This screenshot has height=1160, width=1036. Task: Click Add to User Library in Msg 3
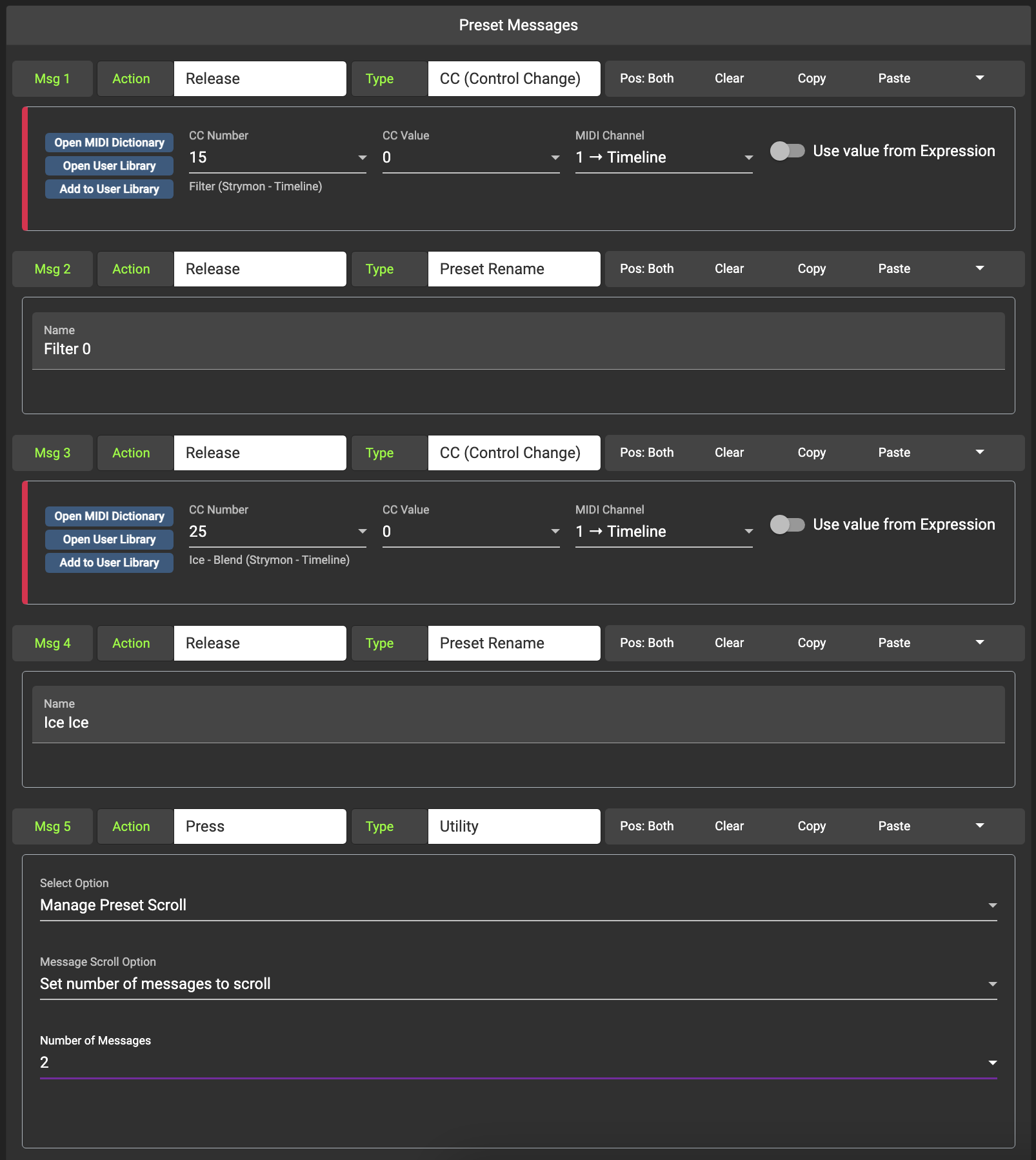tap(109, 563)
